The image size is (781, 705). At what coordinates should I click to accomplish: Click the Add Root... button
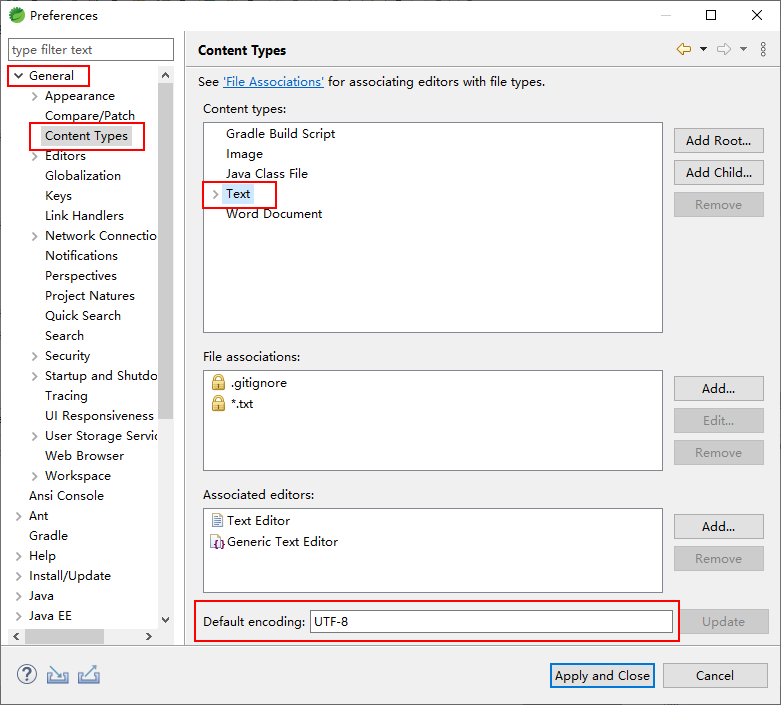pos(719,141)
